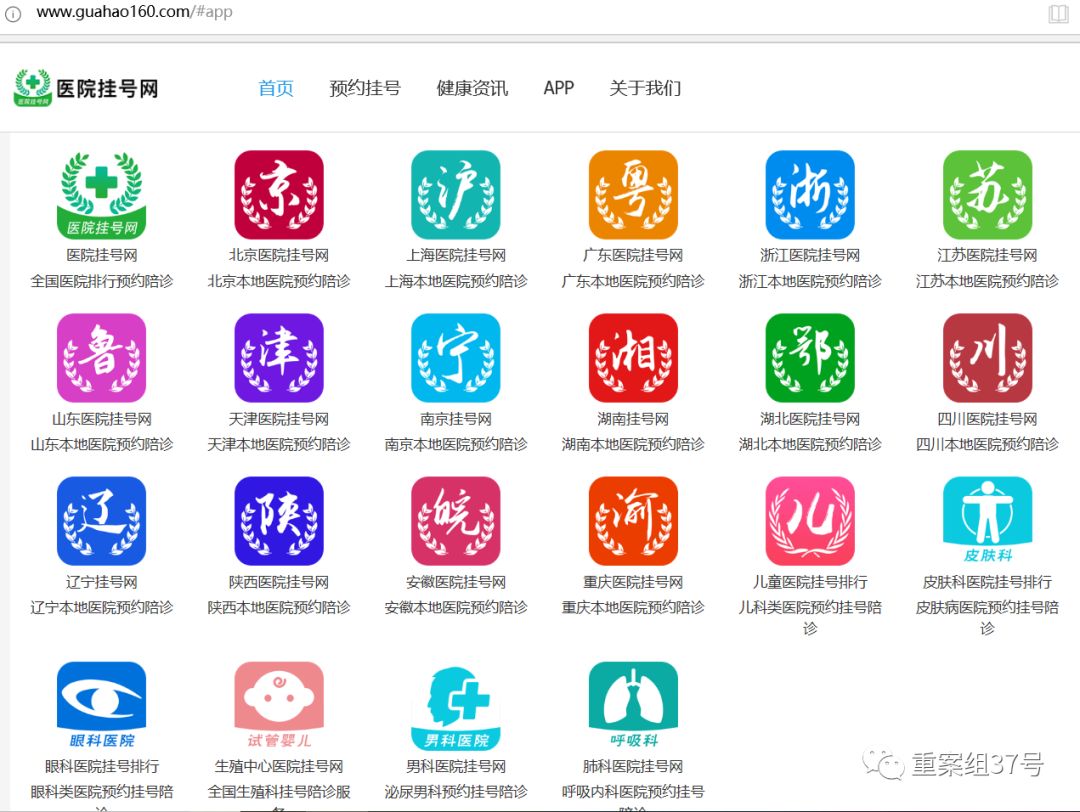Click the 浙江医院挂号网 link

(x=810, y=256)
